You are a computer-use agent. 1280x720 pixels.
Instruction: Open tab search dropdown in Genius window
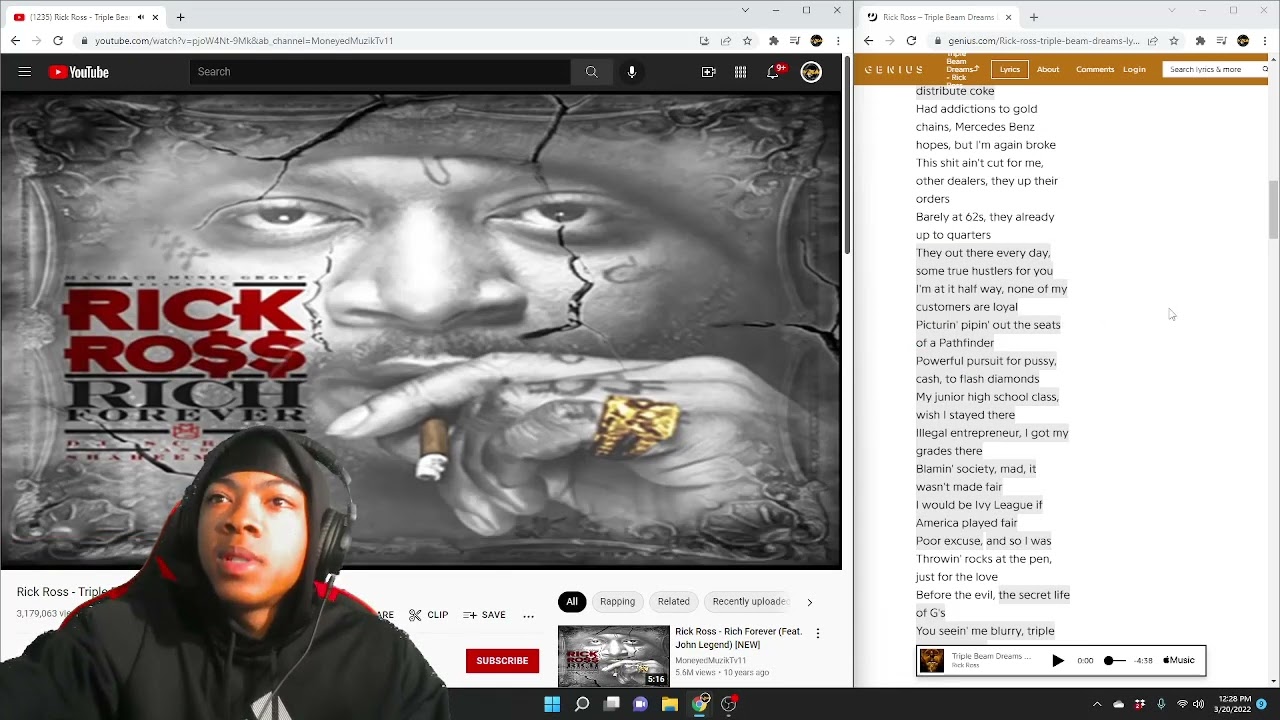[x=1172, y=10]
